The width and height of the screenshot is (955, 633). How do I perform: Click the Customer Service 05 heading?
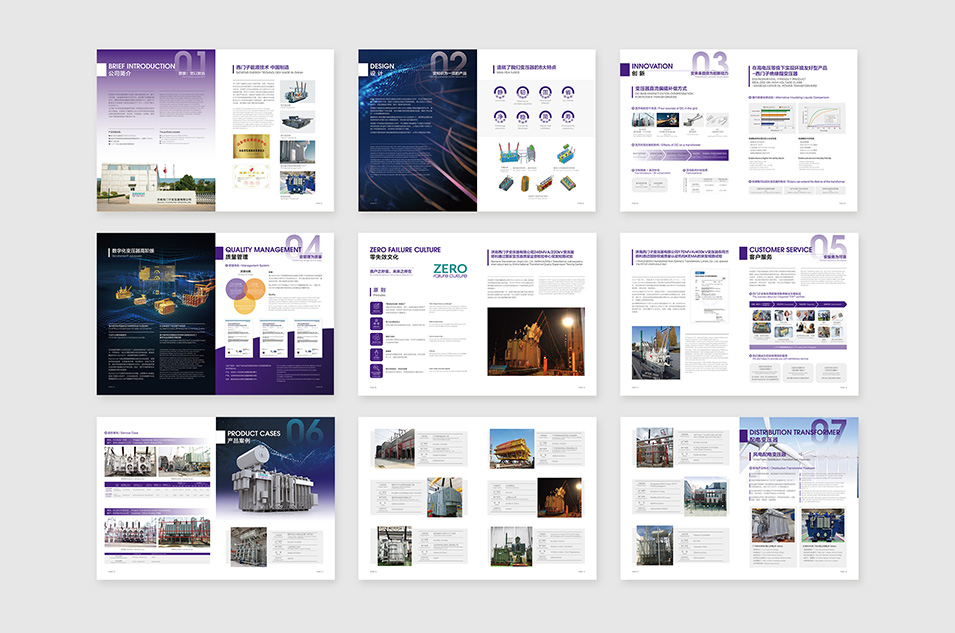(788, 252)
